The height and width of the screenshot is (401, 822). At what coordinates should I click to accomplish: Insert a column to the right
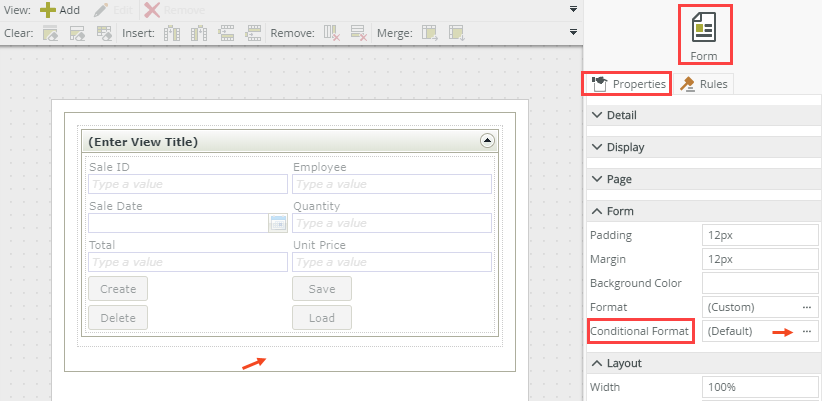199,34
